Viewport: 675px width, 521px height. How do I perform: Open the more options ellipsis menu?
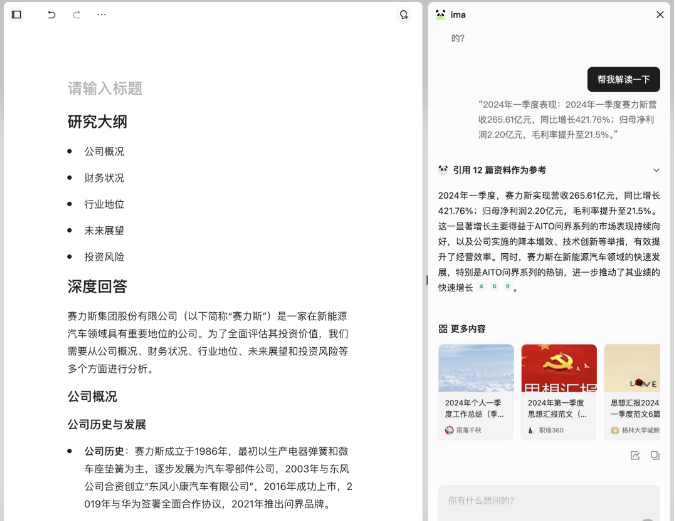(x=102, y=15)
